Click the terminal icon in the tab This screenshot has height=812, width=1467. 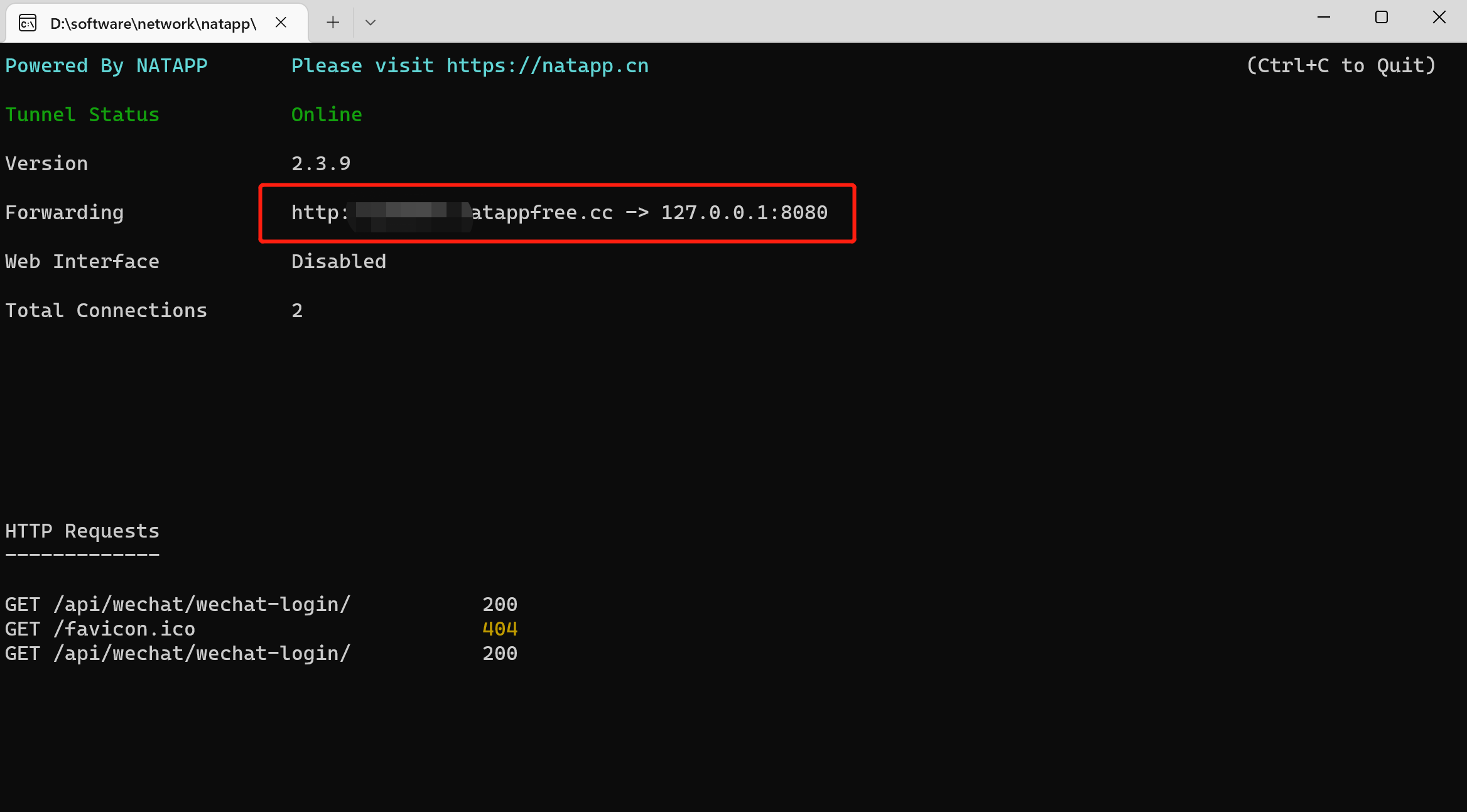(x=28, y=23)
